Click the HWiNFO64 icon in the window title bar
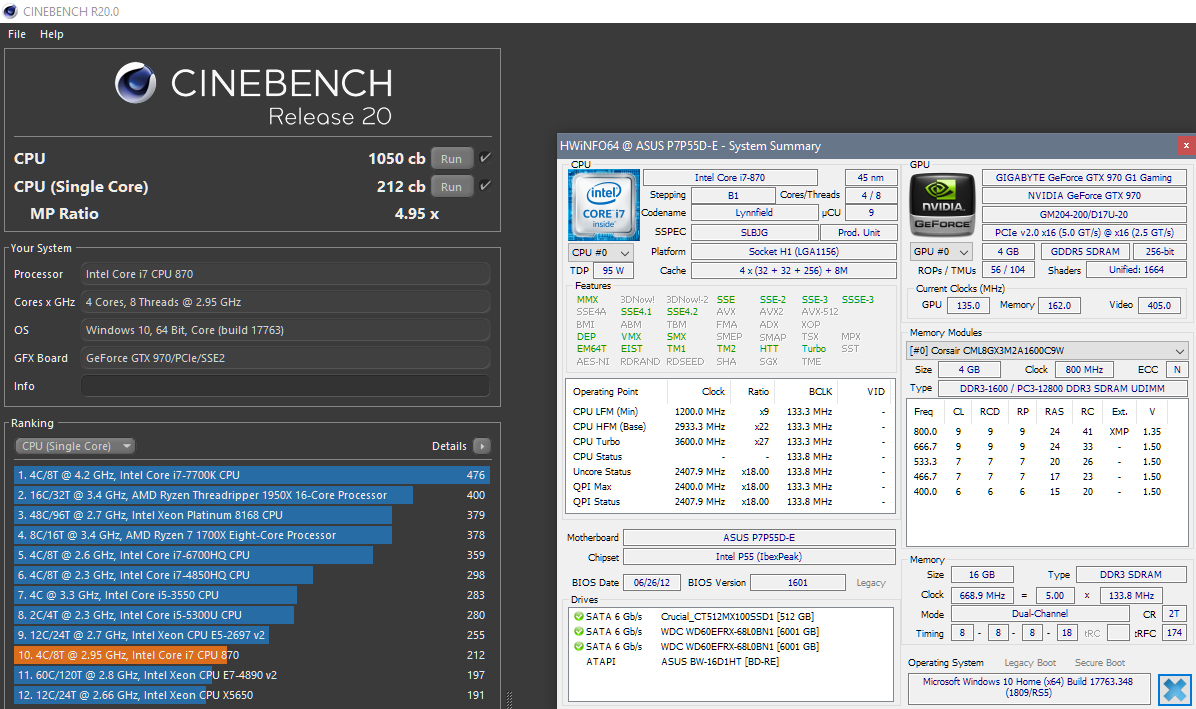This screenshot has height=709, width=1196. [566, 146]
